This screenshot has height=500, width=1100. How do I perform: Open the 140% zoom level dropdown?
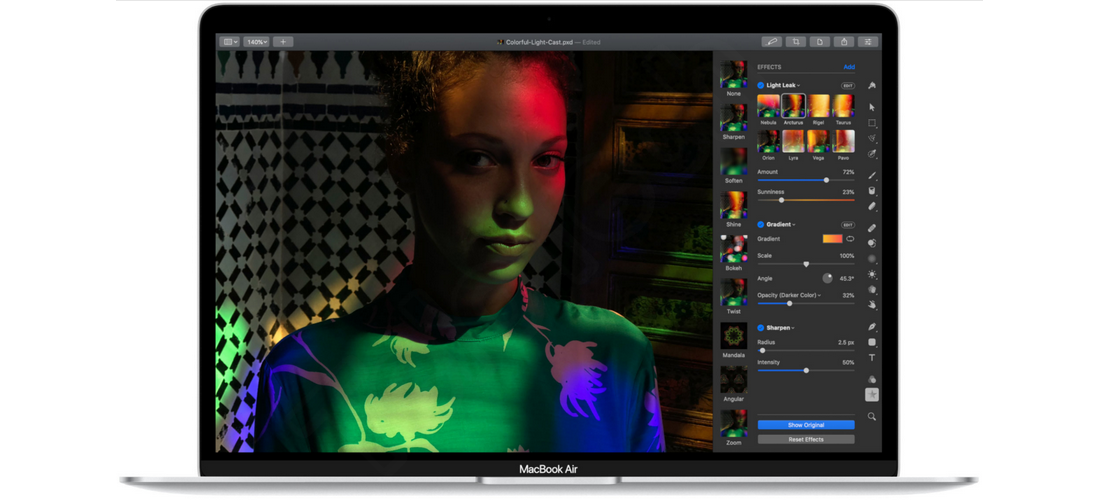tap(256, 42)
